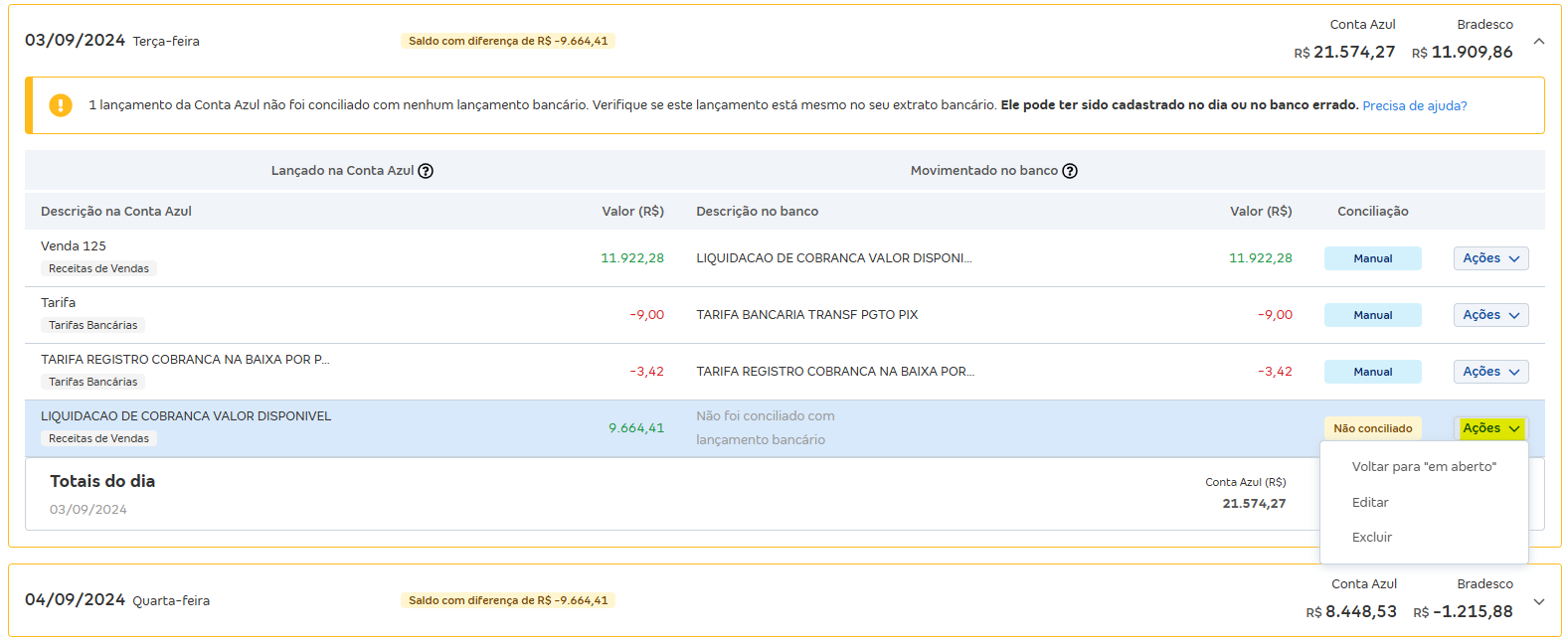Select the LIQUIDACAO DE COBRANCA VALOR DISPONIVEL entry

(x=186, y=416)
